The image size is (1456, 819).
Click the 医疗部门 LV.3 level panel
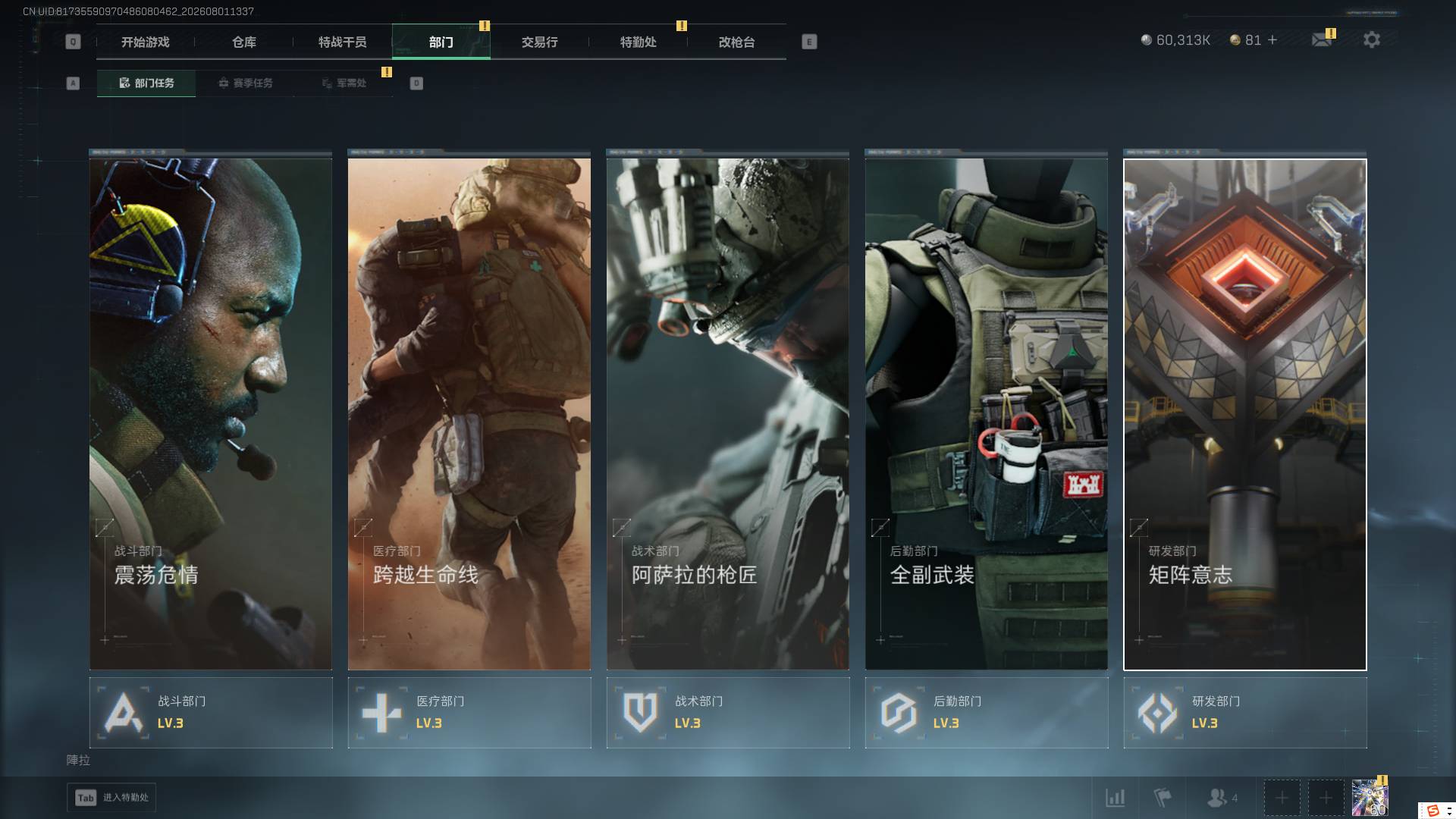[x=469, y=713]
